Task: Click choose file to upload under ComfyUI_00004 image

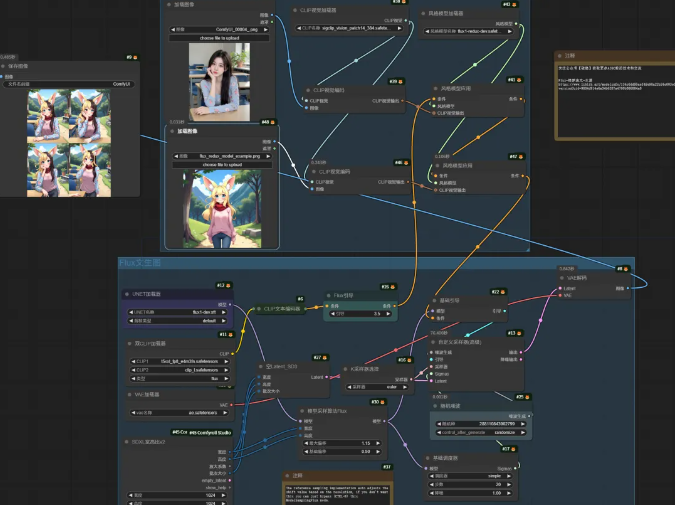Action: [x=219, y=38]
